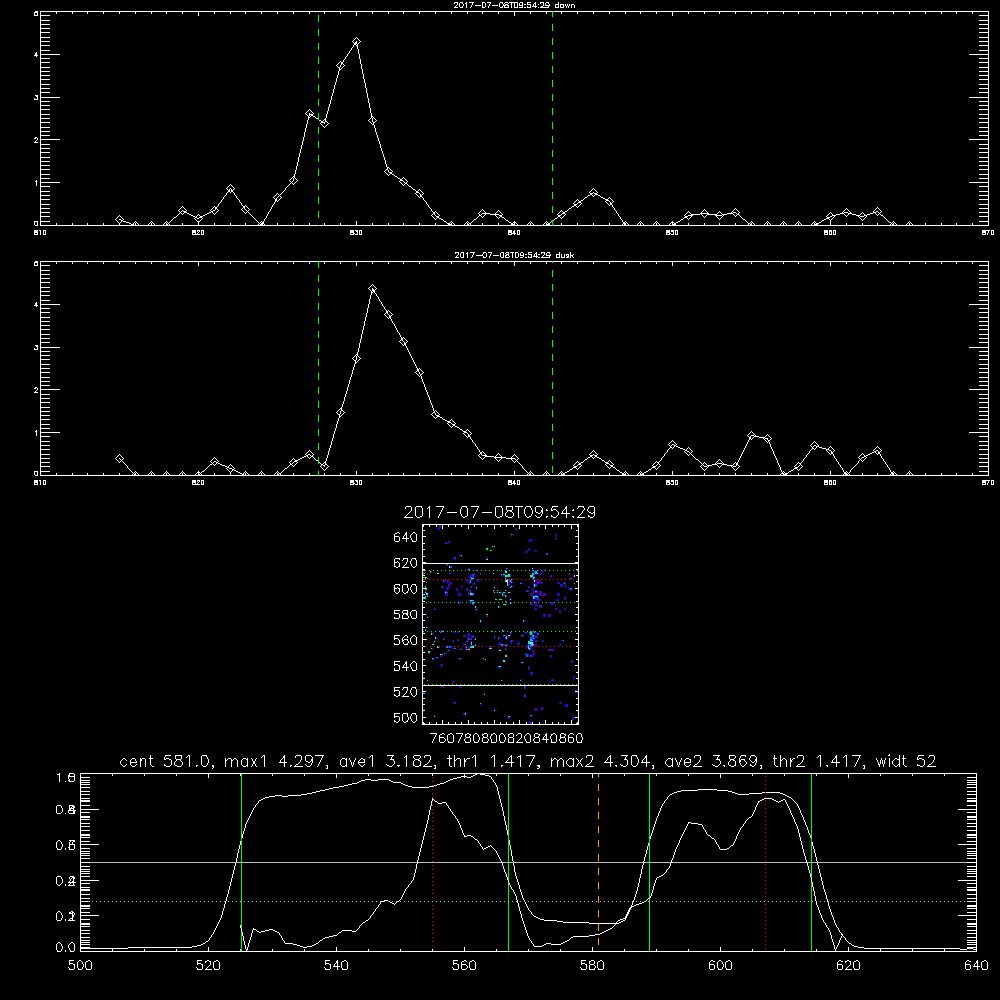Click x-axis label 580 on bottom plot

coord(592,966)
